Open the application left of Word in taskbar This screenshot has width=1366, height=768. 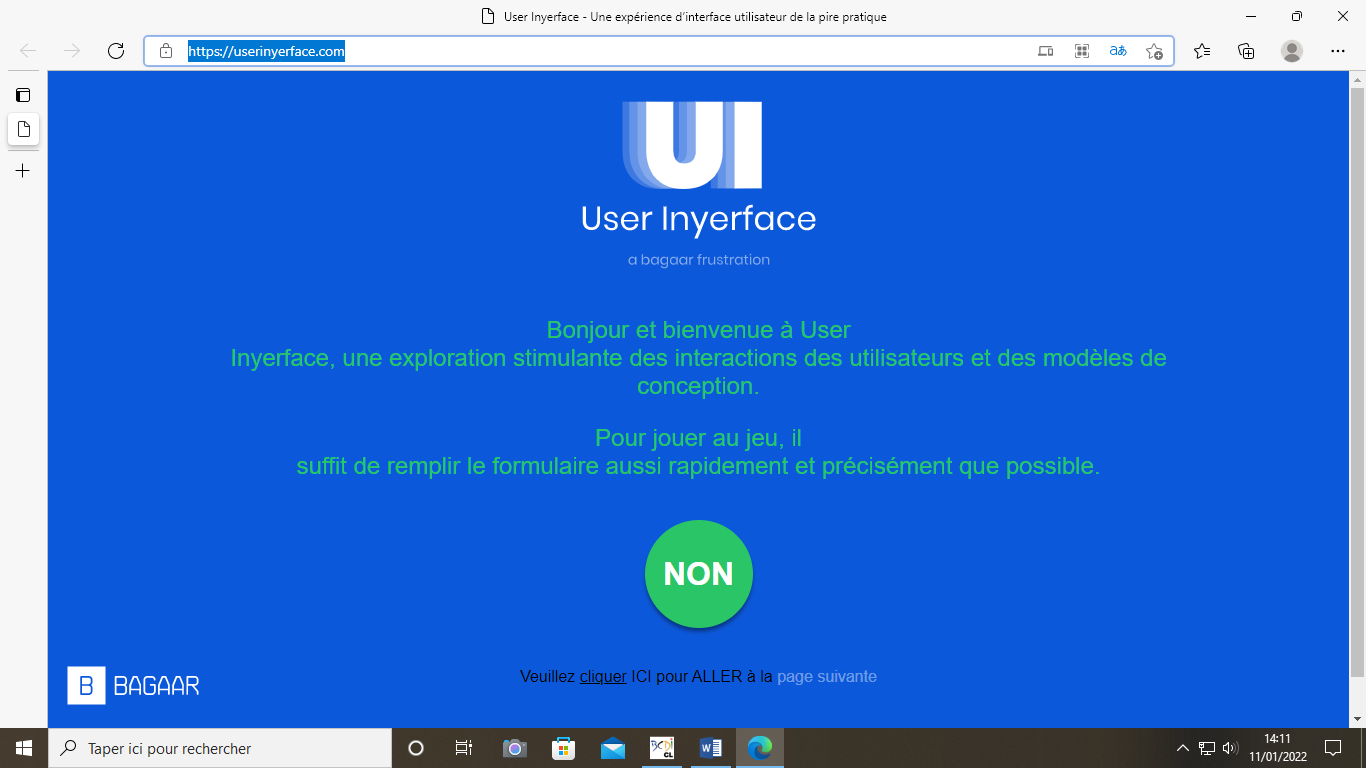coord(662,748)
